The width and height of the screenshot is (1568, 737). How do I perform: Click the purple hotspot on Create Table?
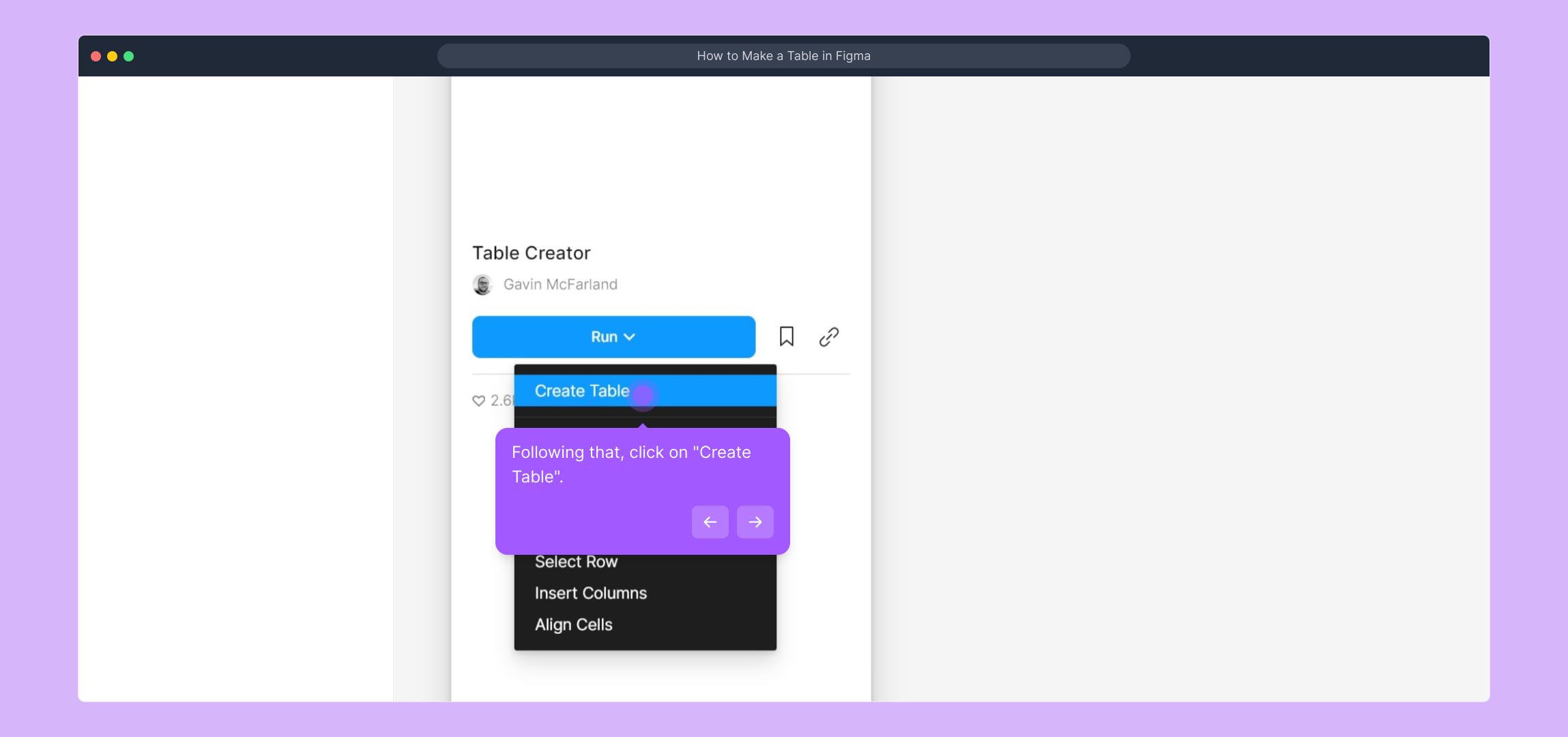(643, 394)
